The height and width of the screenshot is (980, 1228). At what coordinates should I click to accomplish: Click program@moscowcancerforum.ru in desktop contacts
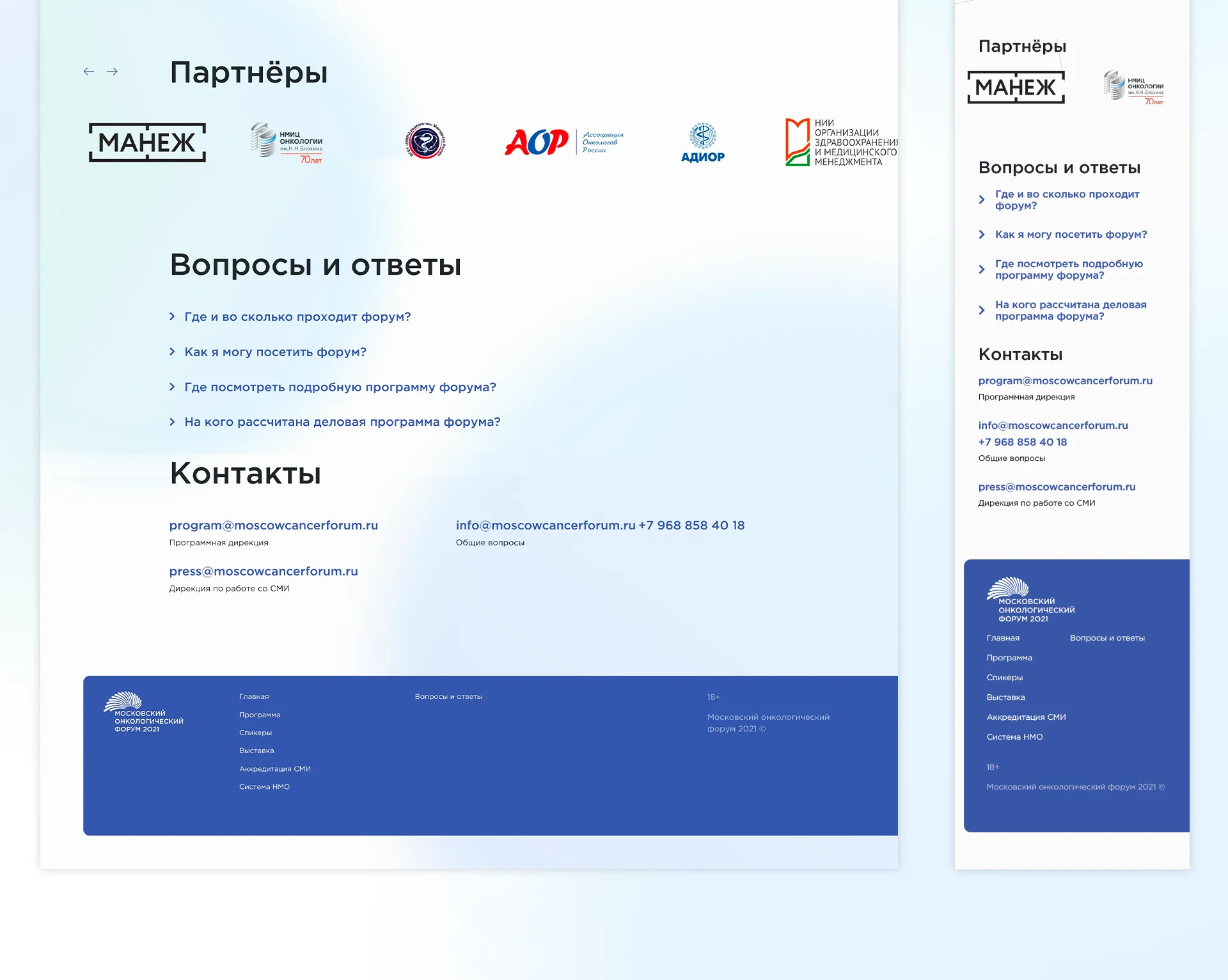[274, 525]
